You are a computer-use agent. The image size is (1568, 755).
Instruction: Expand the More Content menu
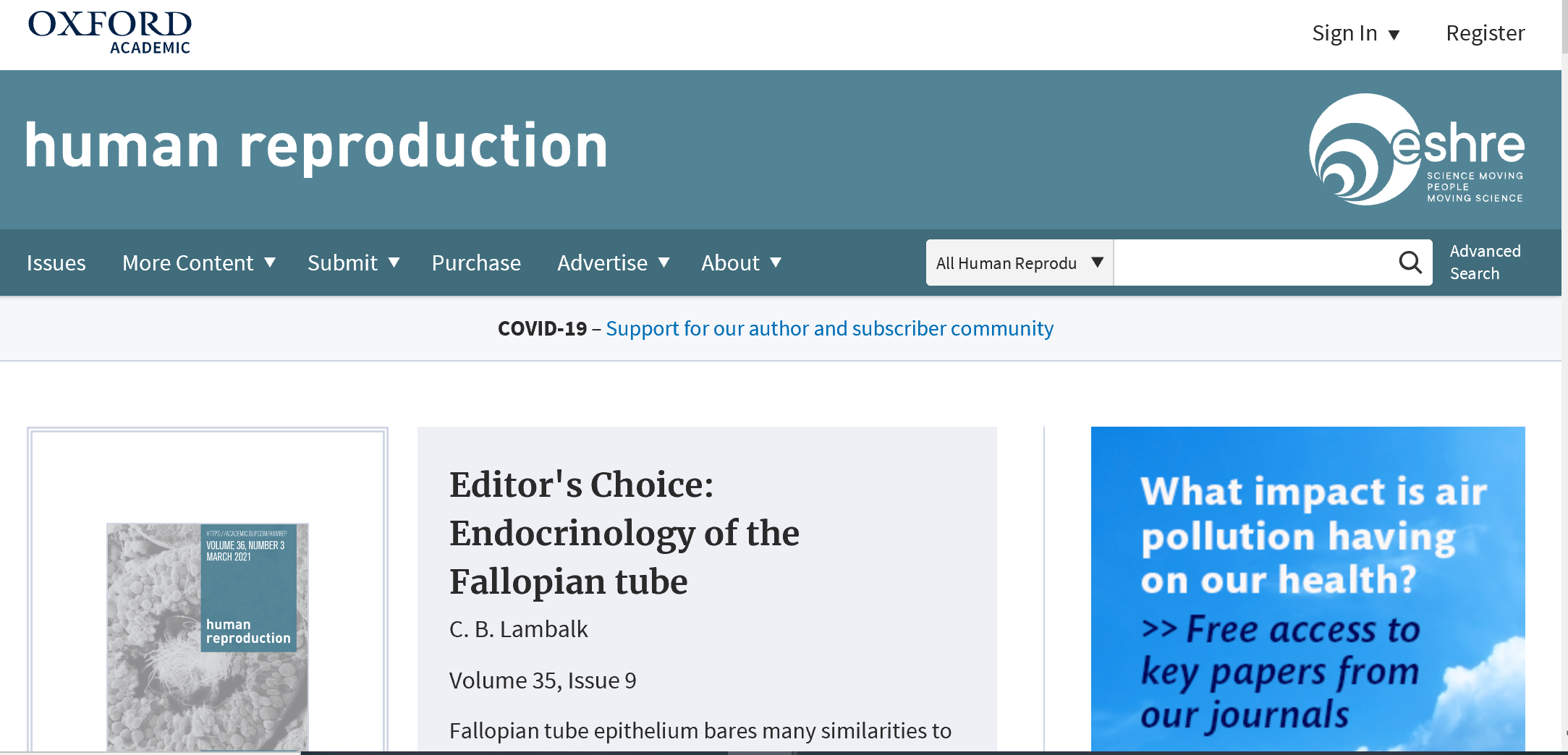pos(199,263)
